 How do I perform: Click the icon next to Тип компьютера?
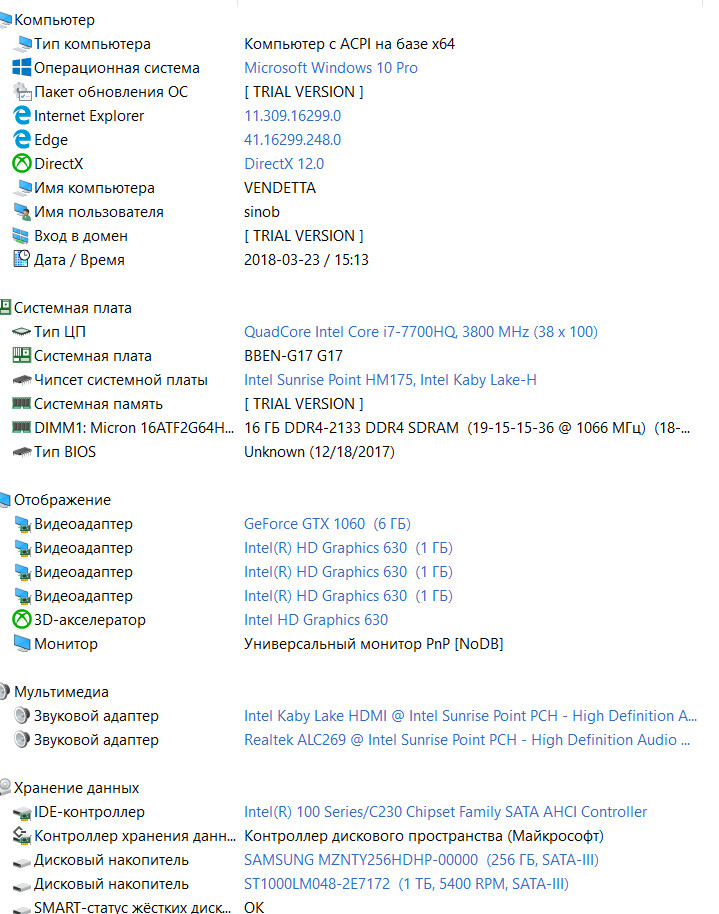click(23, 44)
